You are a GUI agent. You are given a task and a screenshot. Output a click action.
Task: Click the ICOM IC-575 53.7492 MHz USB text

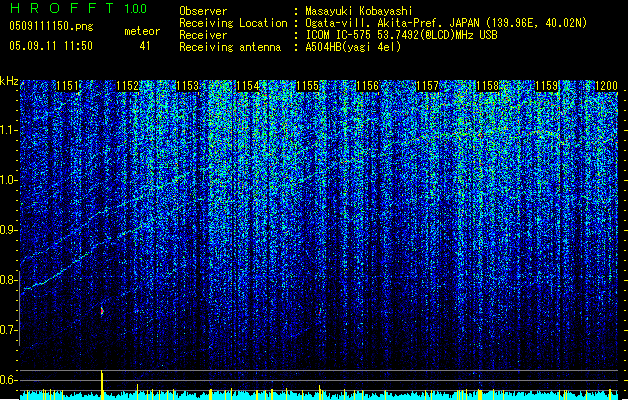click(401, 35)
